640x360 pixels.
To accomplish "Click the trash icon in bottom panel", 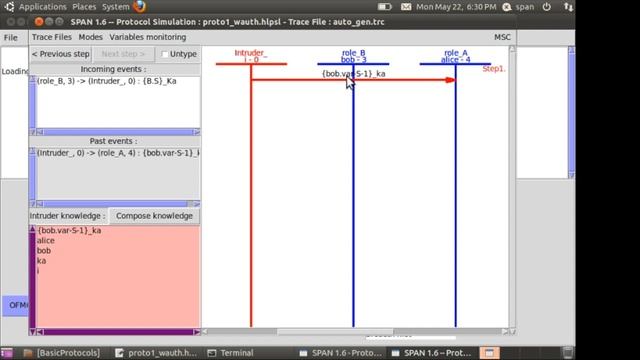I will (x=567, y=353).
